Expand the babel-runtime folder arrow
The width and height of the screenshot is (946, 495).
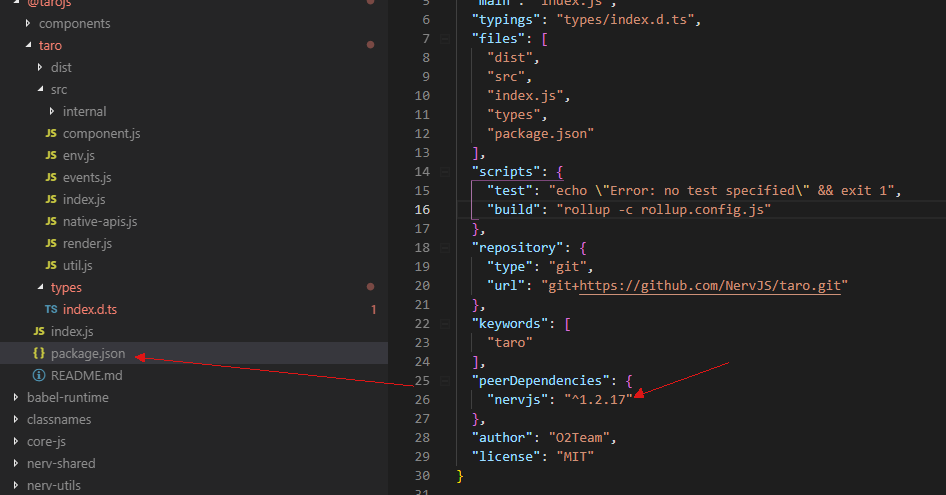(16, 397)
